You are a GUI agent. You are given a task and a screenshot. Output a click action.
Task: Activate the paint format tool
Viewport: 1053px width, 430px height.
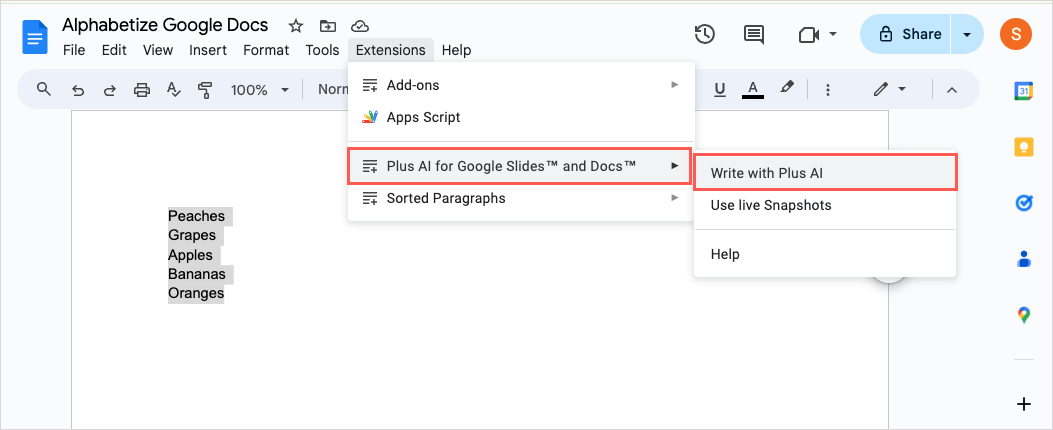click(x=205, y=89)
